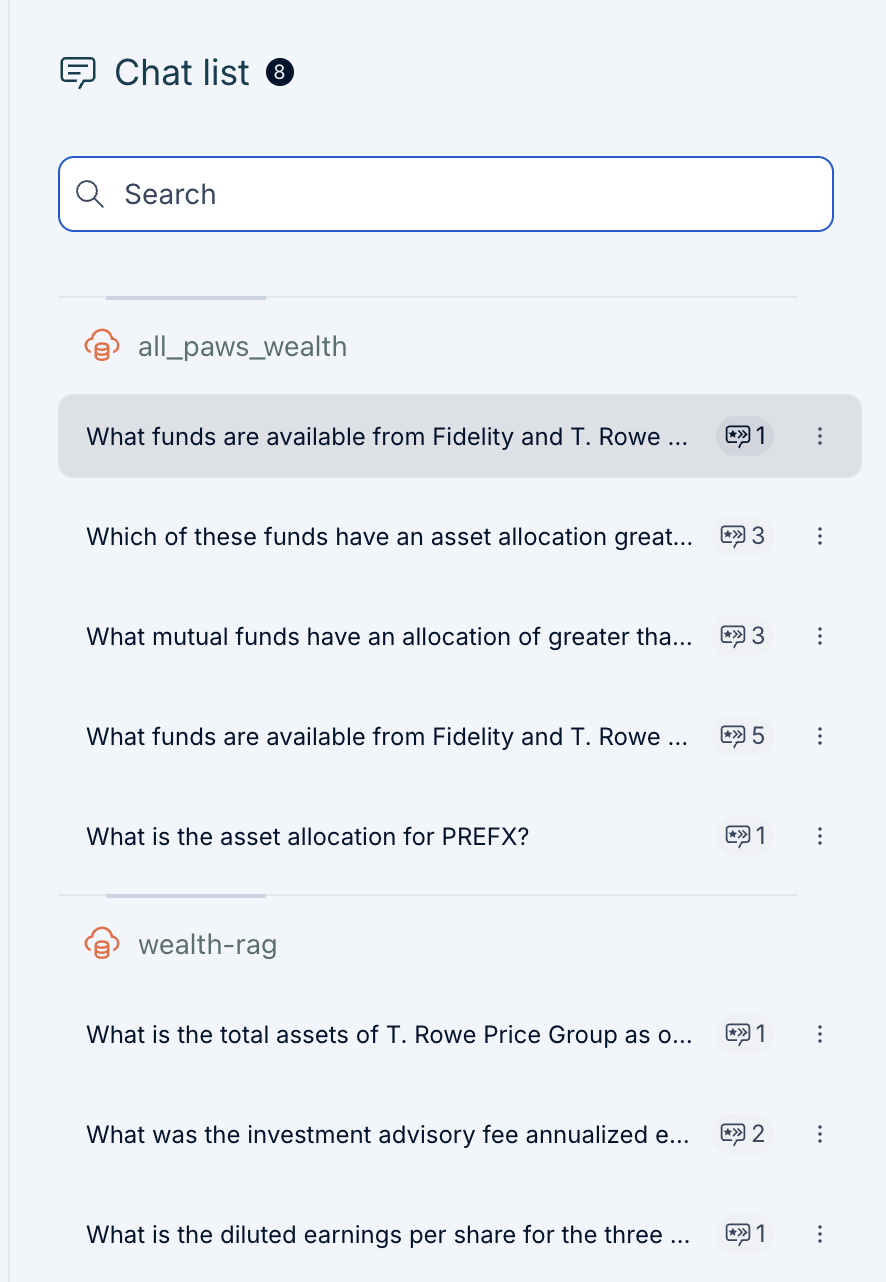Click the magnifier icon in search box
Viewport: 886px width, 1282px height.
point(90,194)
